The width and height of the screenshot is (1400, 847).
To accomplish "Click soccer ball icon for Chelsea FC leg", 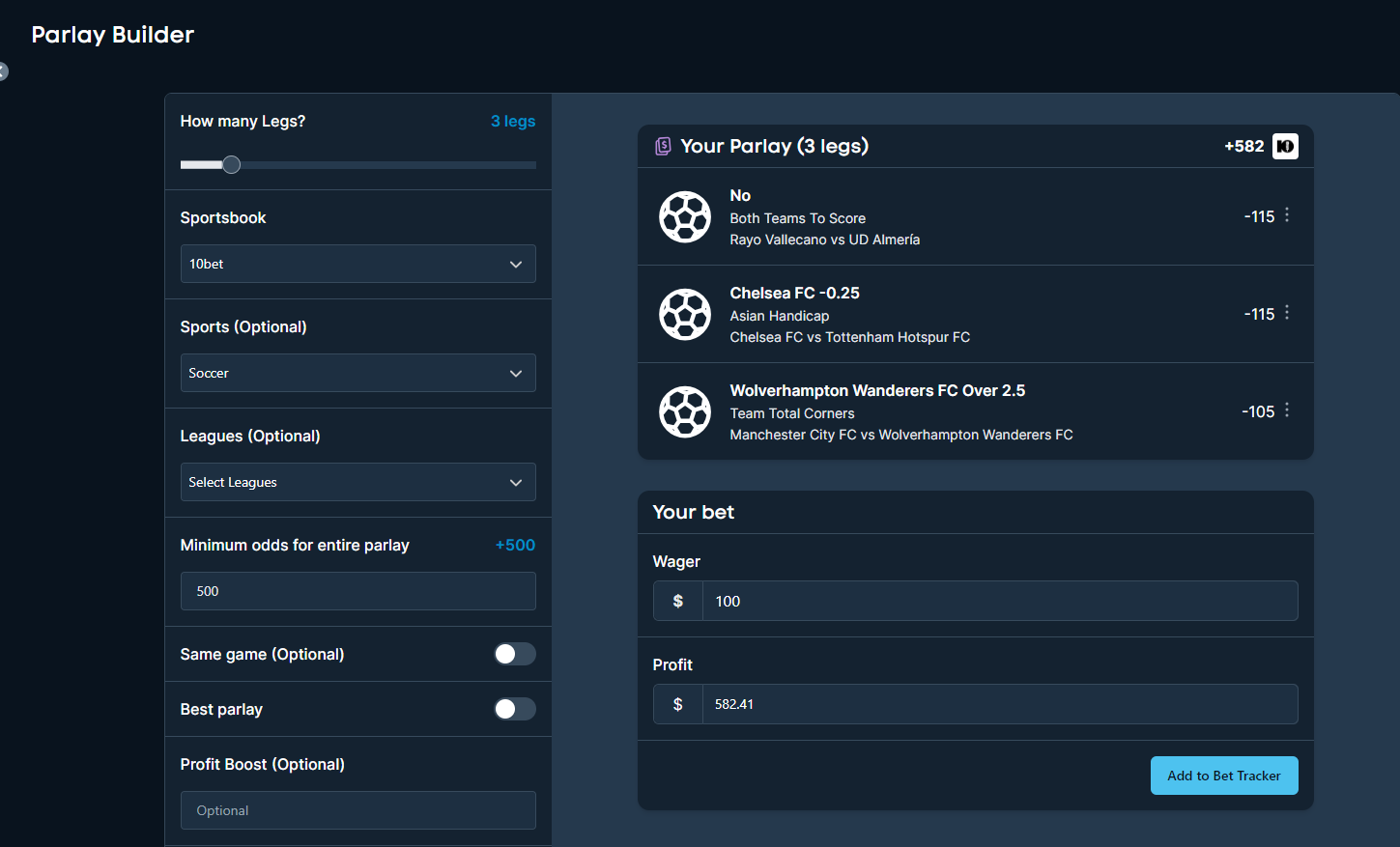I will (685, 314).
